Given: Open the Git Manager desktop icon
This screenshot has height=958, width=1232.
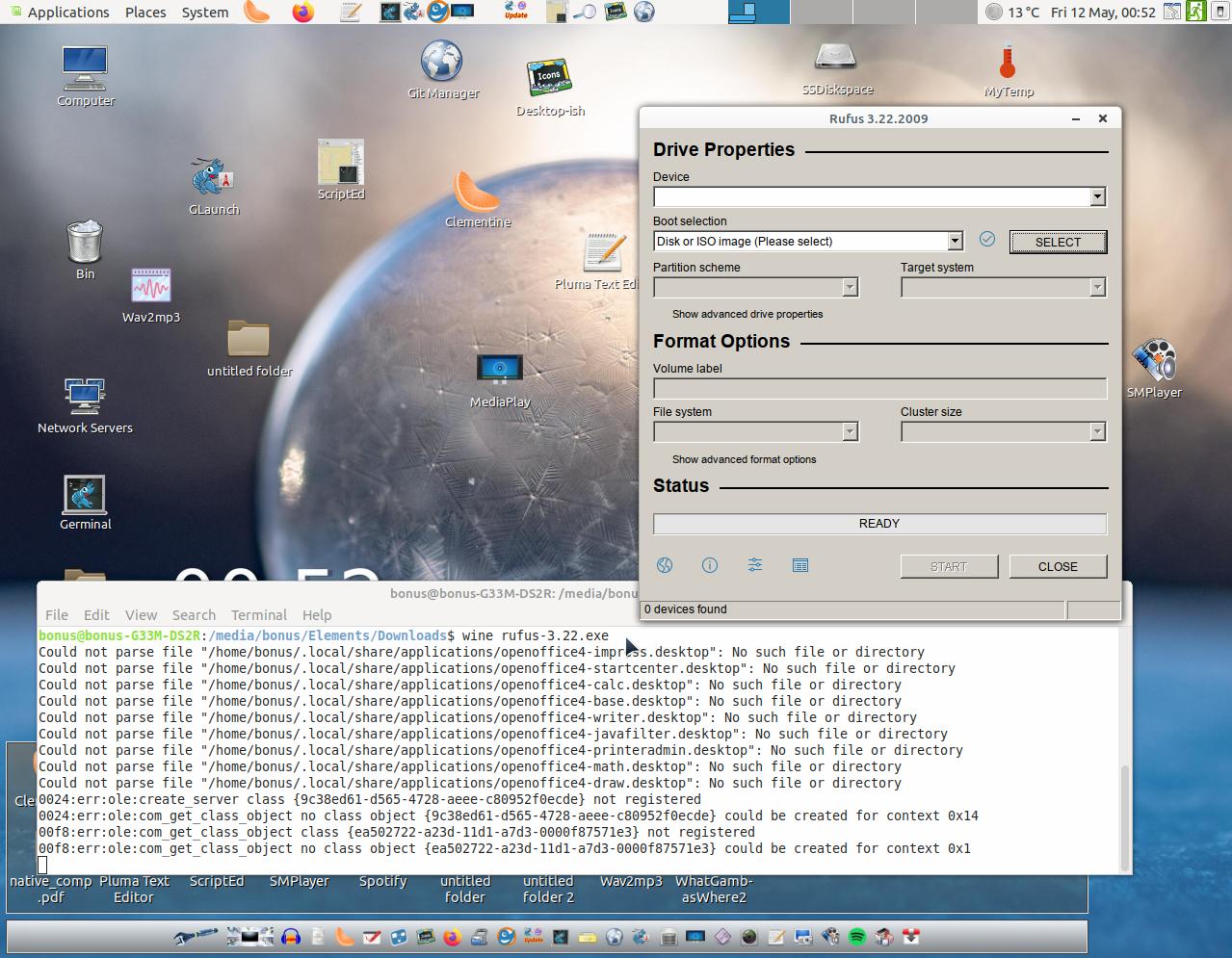Looking at the screenshot, I should 442,62.
